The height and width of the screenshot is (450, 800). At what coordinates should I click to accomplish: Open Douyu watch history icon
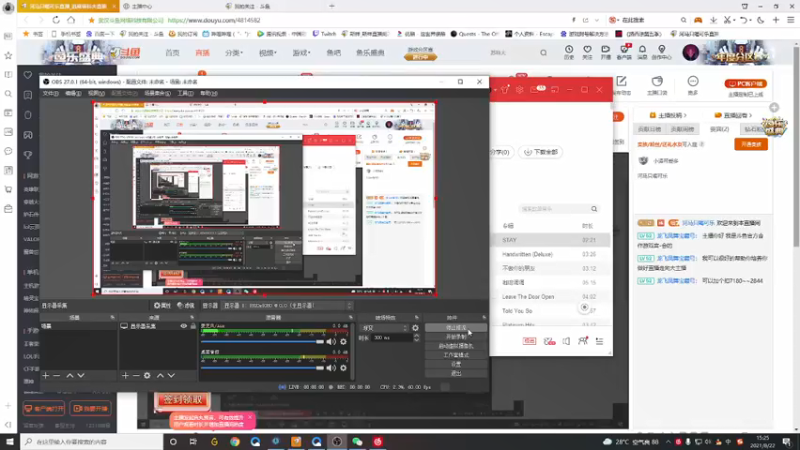point(569,52)
